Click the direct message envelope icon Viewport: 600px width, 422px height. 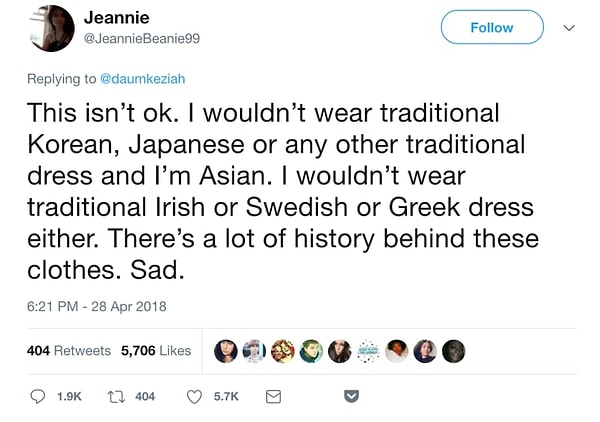point(272,396)
